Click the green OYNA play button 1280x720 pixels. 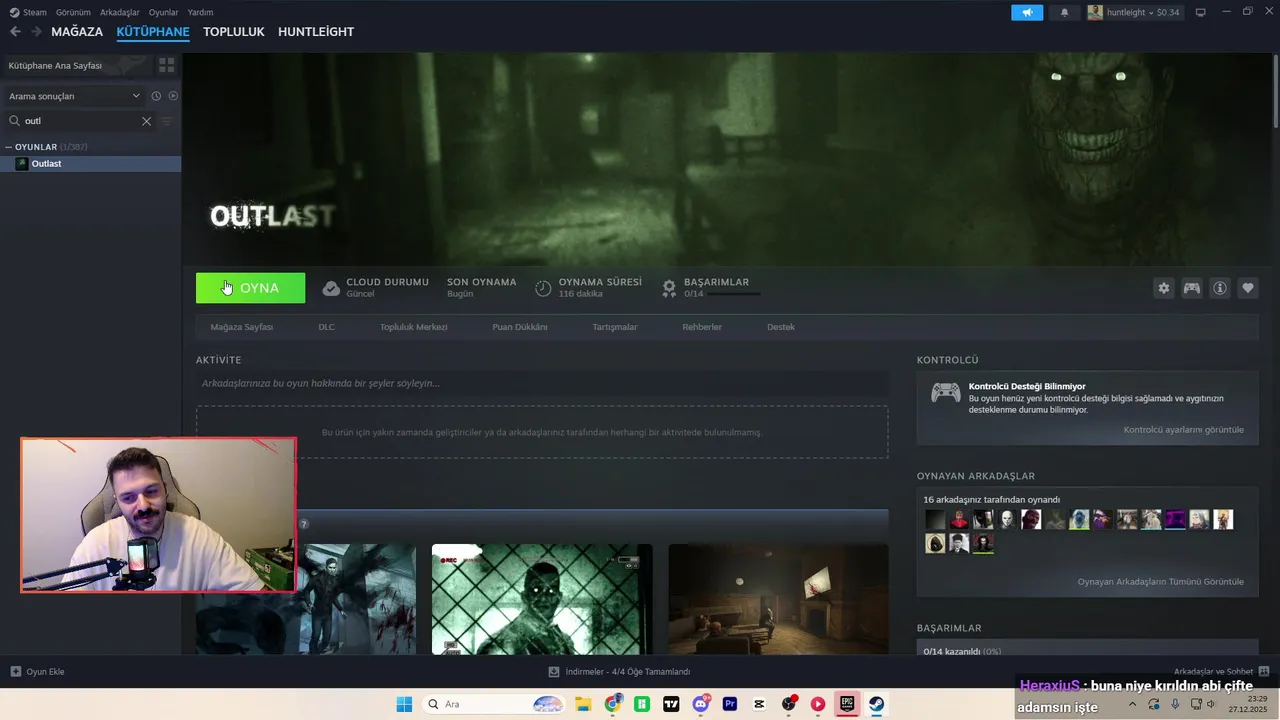(x=250, y=288)
